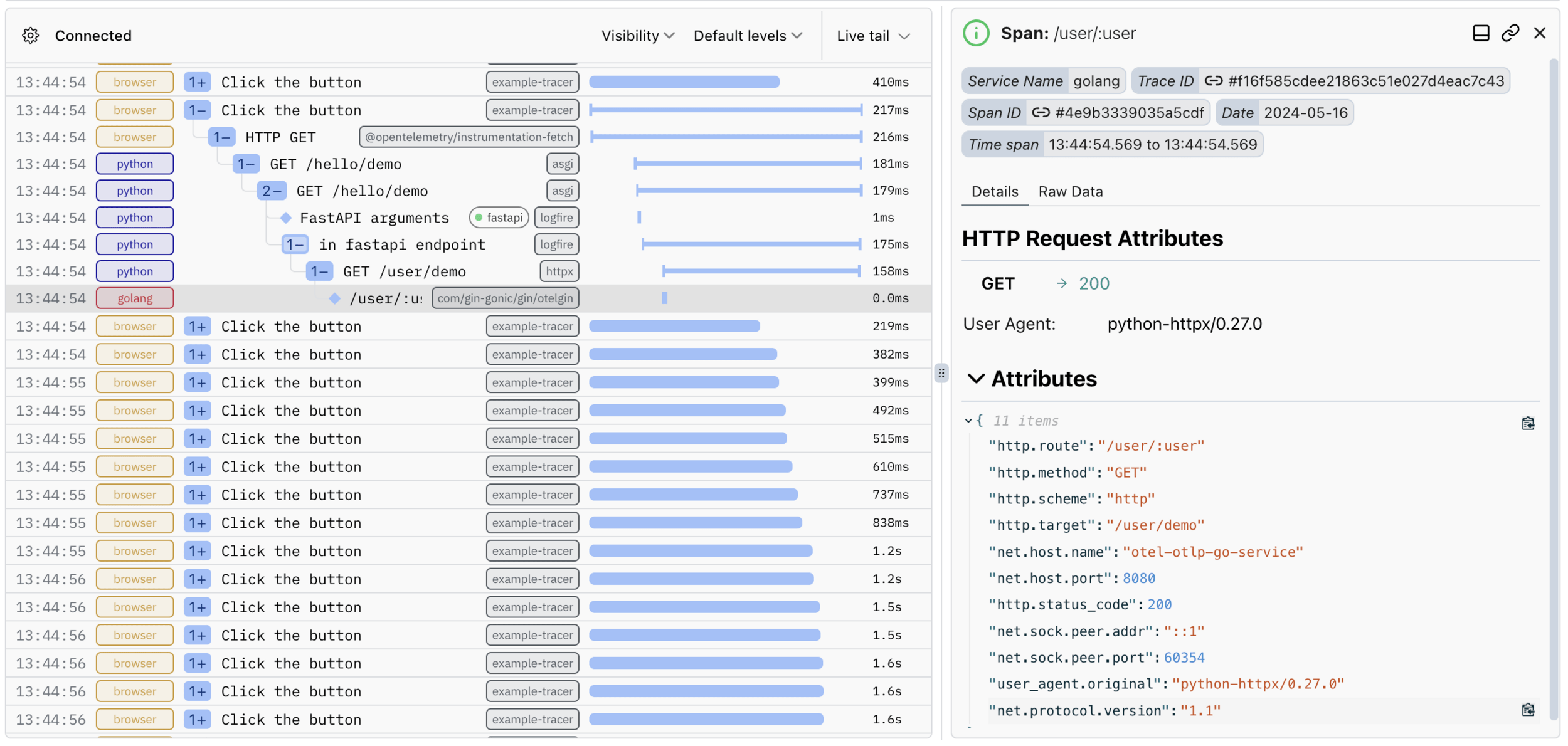Viewport: 1568px width, 746px height.
Task: Collapse the Attributes section chevron
Action: (x=975, y=379)
